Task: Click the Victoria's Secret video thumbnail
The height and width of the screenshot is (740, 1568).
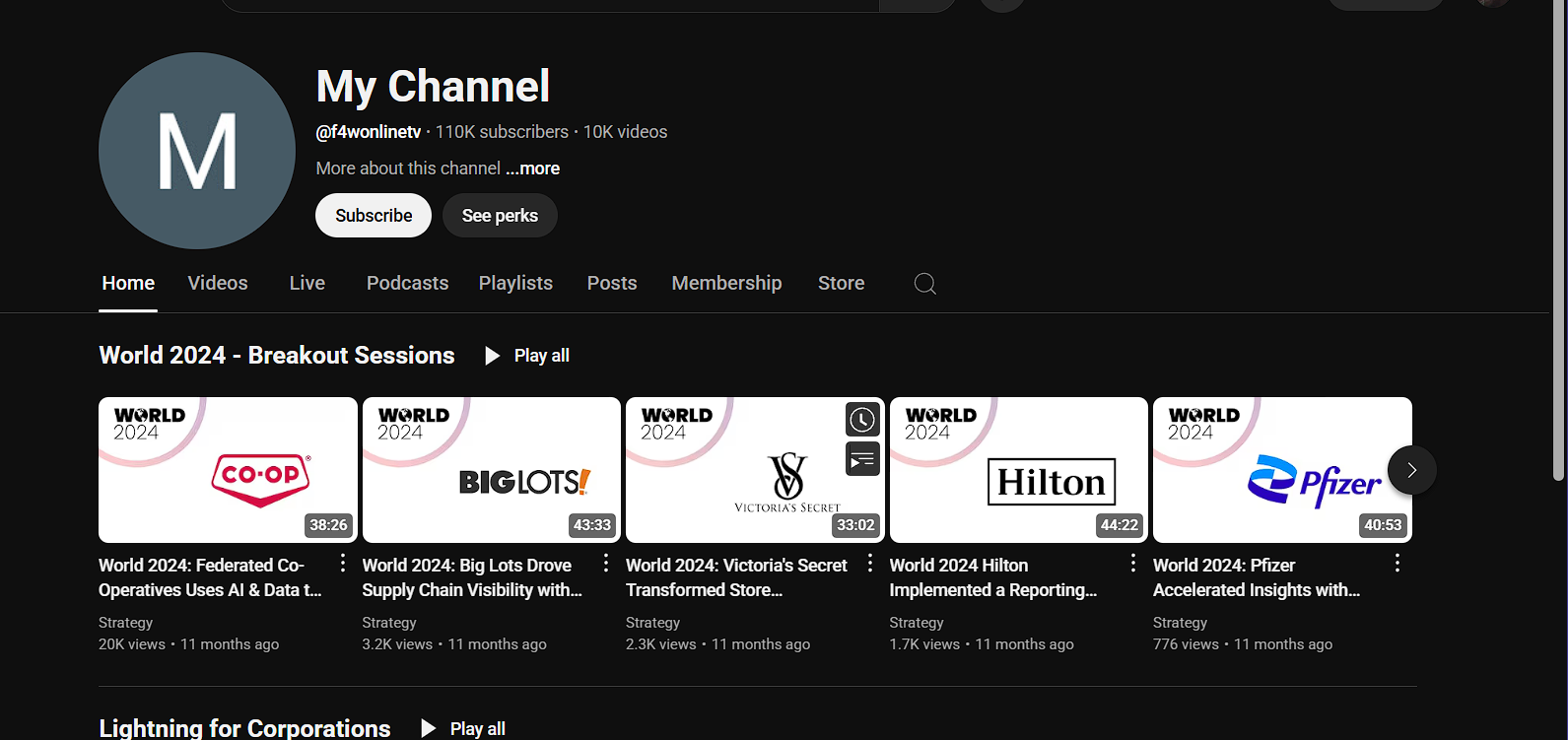Action: point(755,470)
